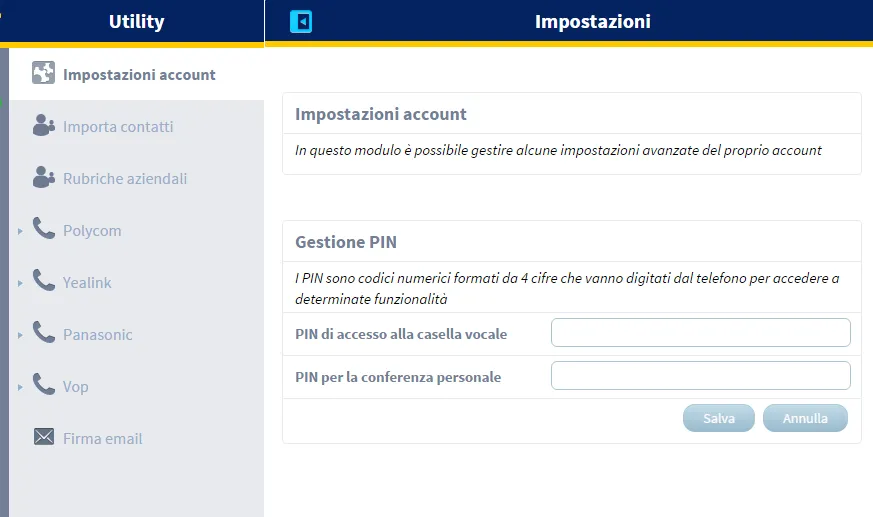The image size is (873, 517).
Task: Collapse sidebar with the blue panel icon
Action: click(300, 21)
